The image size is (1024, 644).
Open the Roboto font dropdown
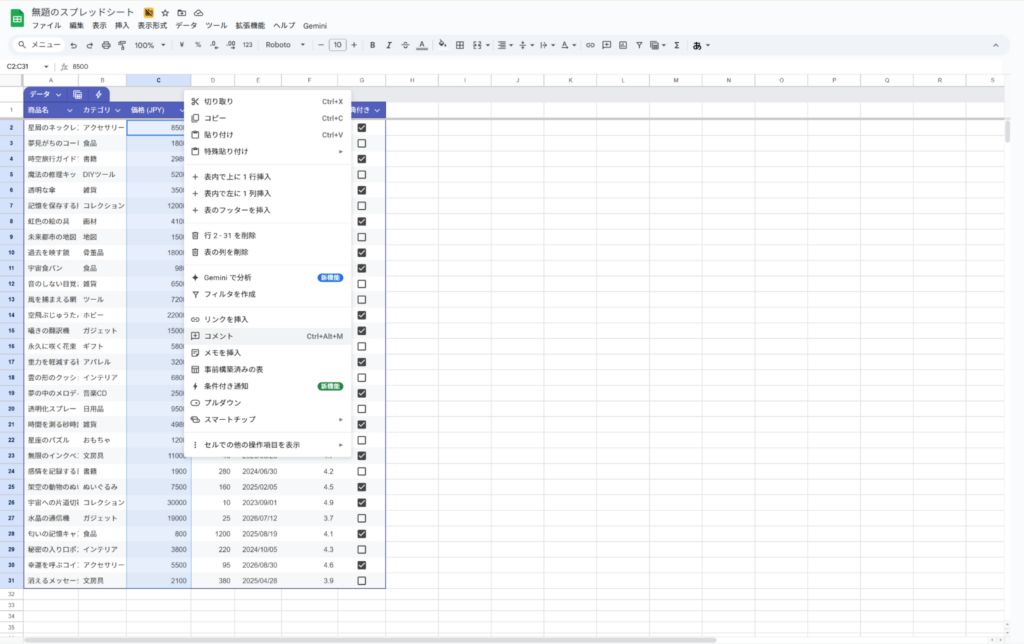pos(285,45)
